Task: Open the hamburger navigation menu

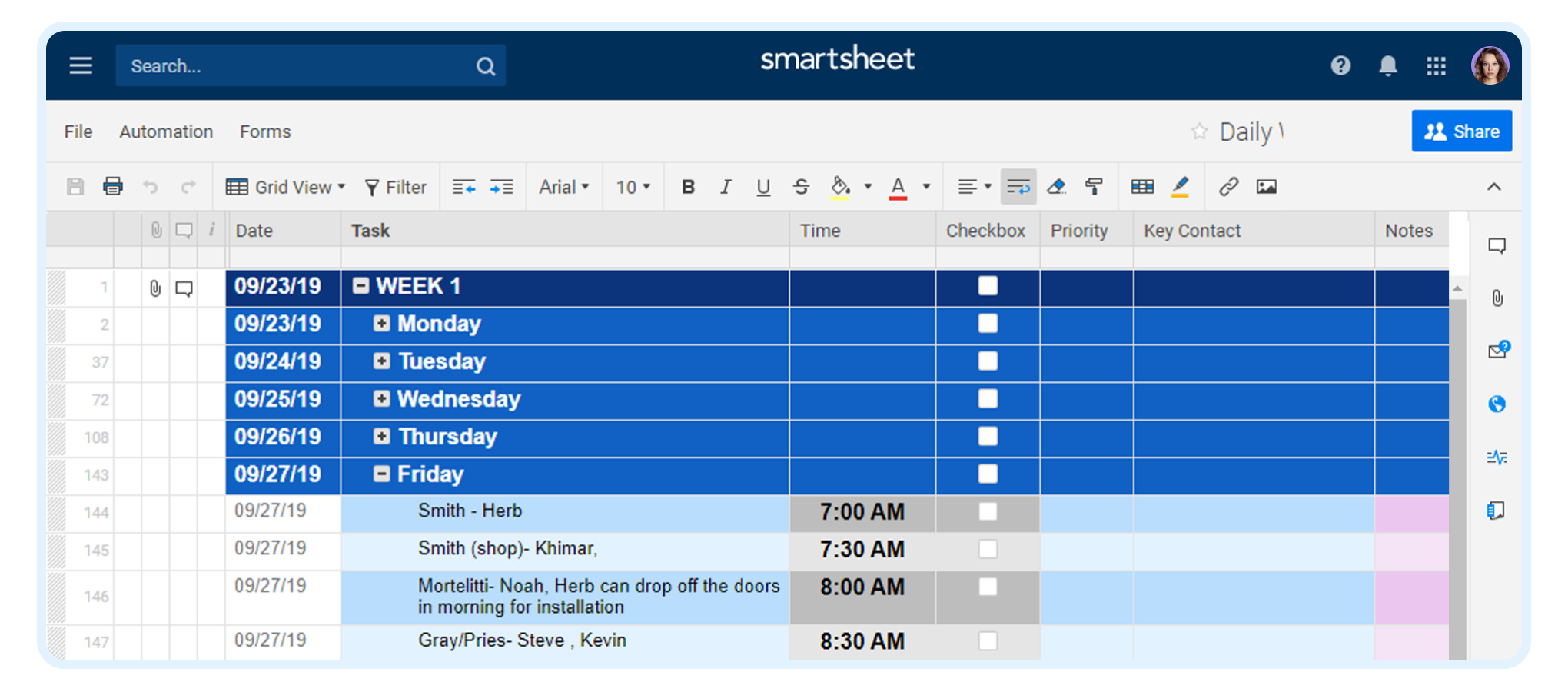Action: pyautogui.click(x=81, y=65)
